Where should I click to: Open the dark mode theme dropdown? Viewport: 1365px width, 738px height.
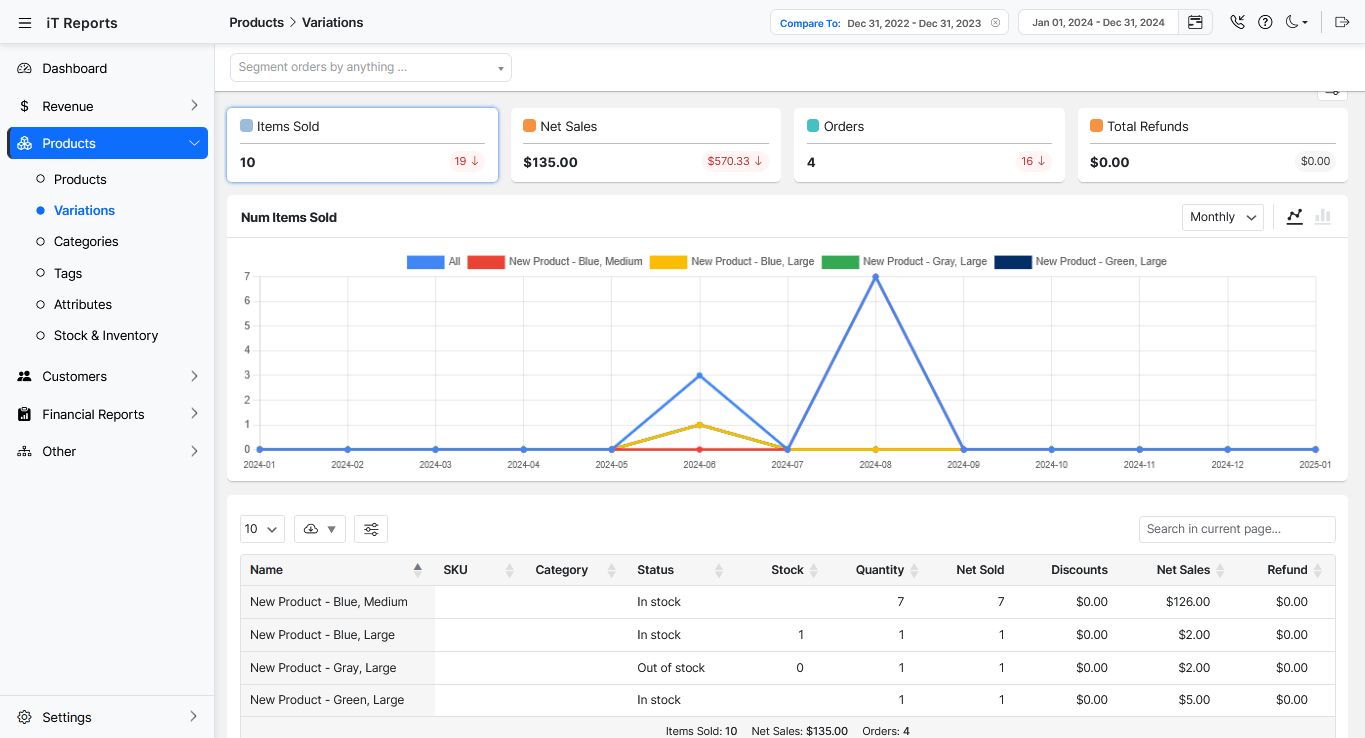[x=1296, y=22]
